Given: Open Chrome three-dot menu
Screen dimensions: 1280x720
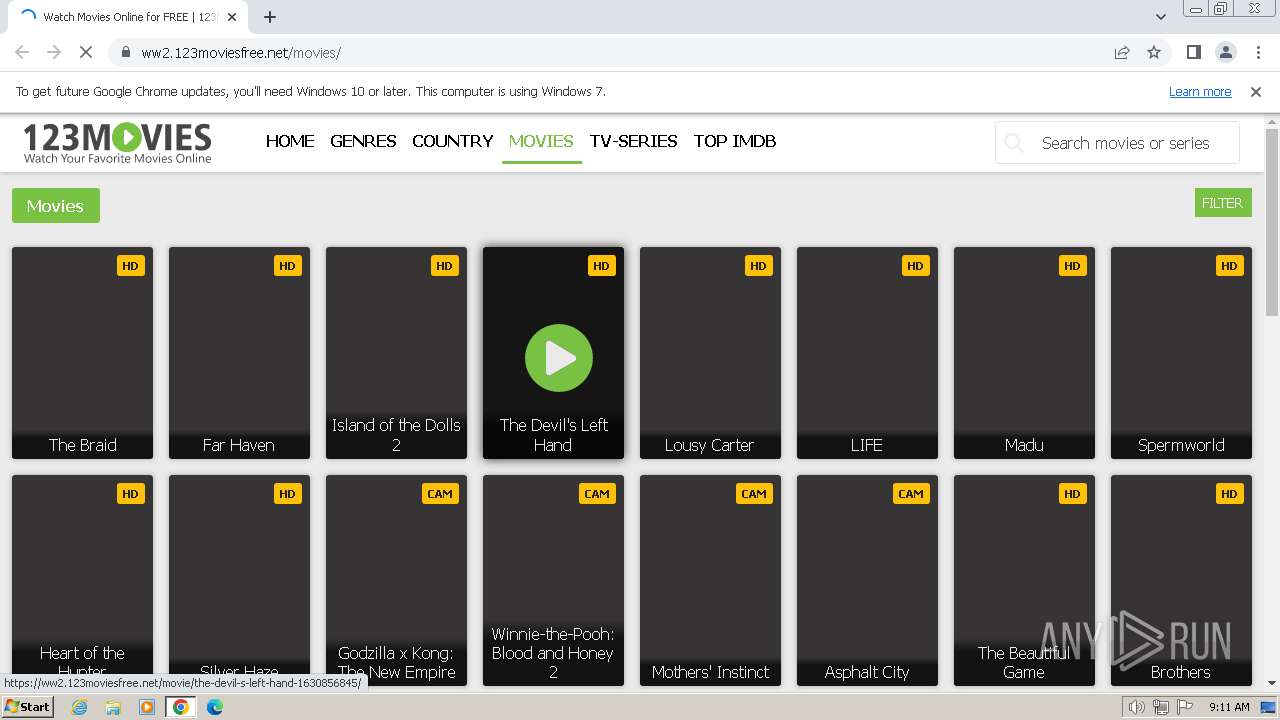Looking at the screenshot, I should 1258,53.
